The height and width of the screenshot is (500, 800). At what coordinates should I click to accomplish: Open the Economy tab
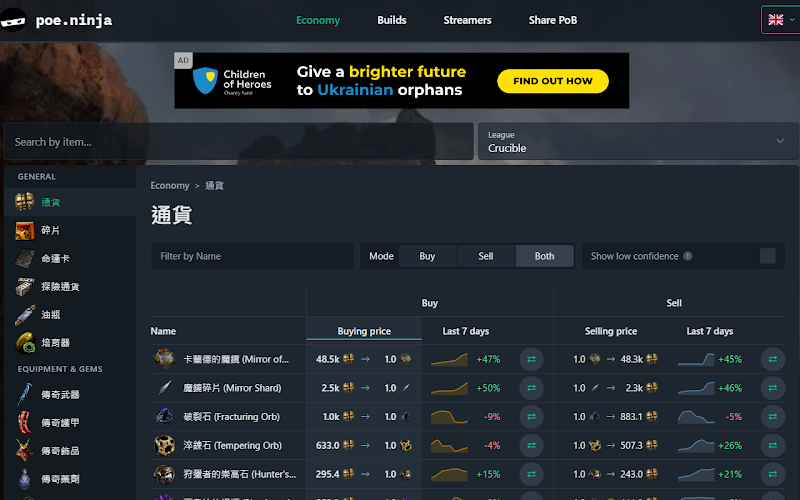click(x=318, y=20)
